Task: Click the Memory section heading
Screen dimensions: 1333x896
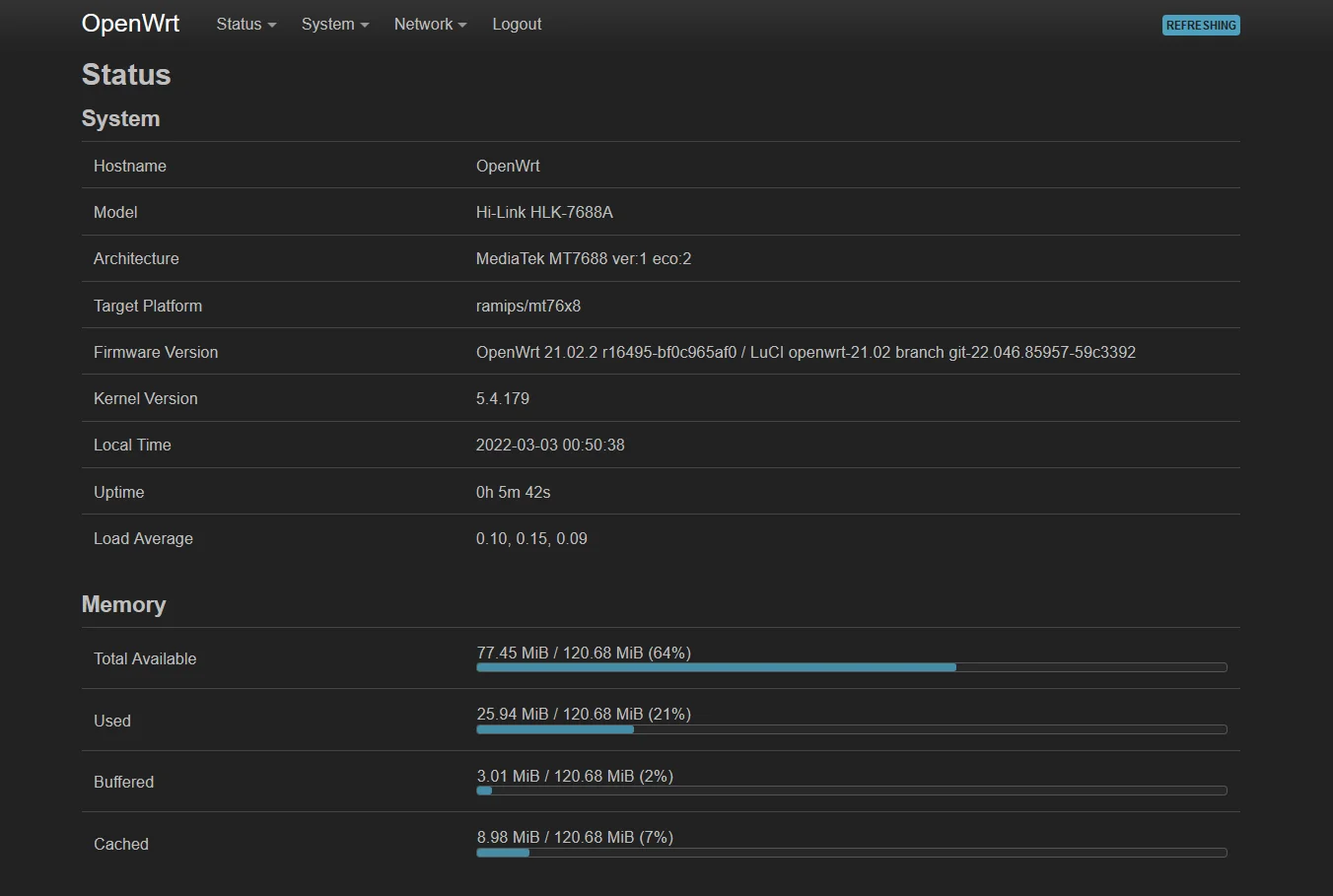Action: [123, 604]
